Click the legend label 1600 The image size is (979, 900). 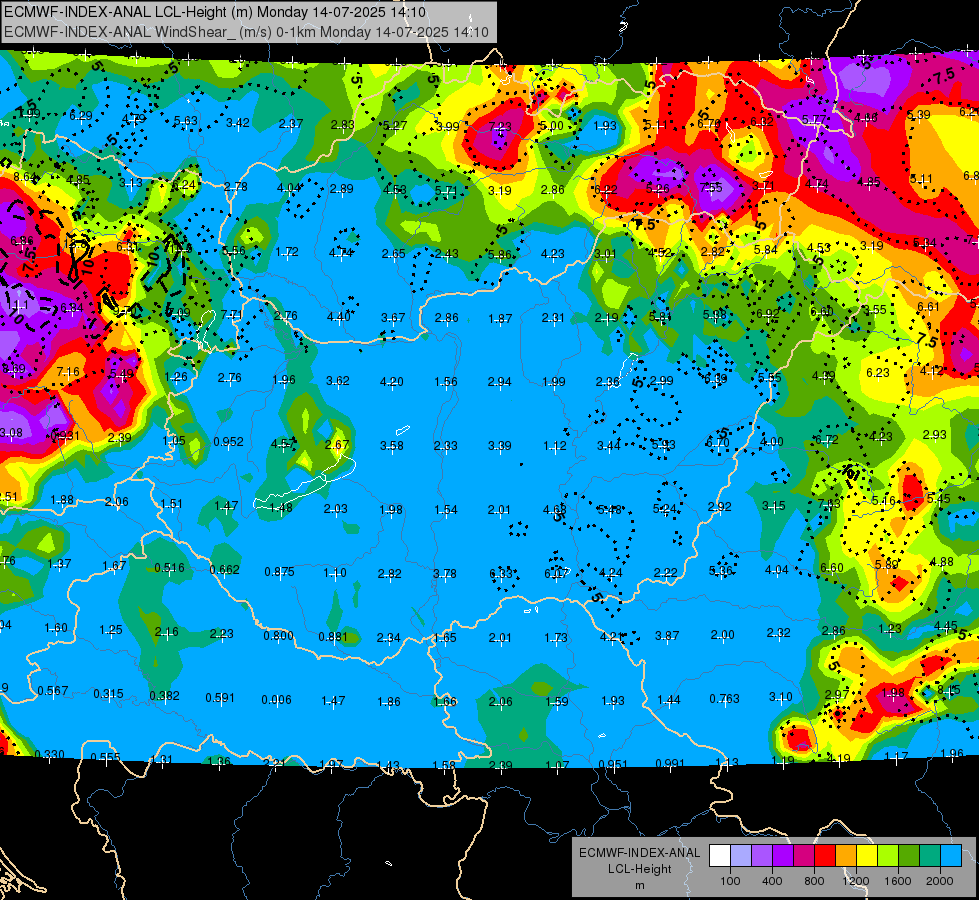click(x=897, y=881)
